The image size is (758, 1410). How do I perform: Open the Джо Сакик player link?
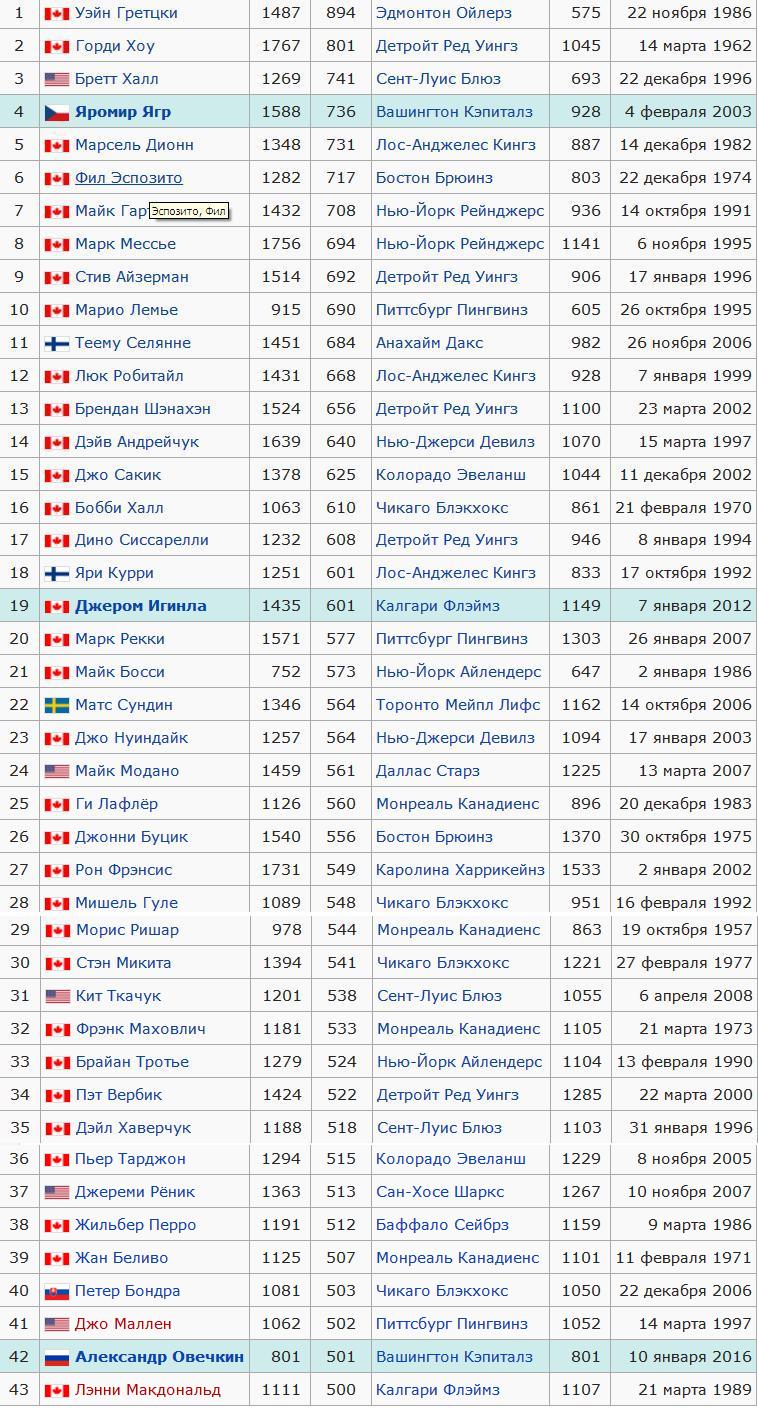click(x=118, y=475)
